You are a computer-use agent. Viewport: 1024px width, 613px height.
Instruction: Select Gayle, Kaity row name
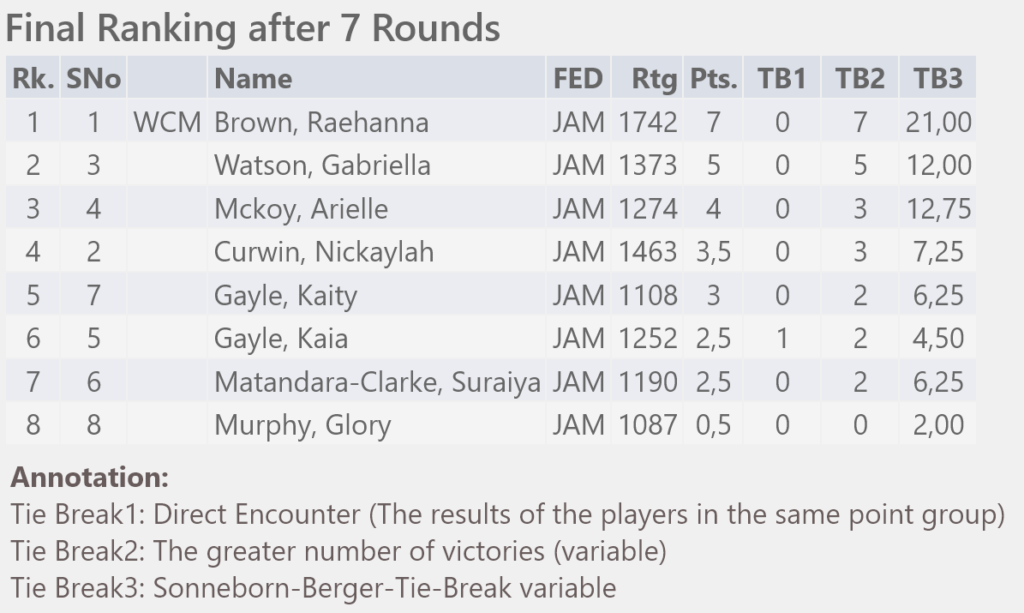pos(285,296)
